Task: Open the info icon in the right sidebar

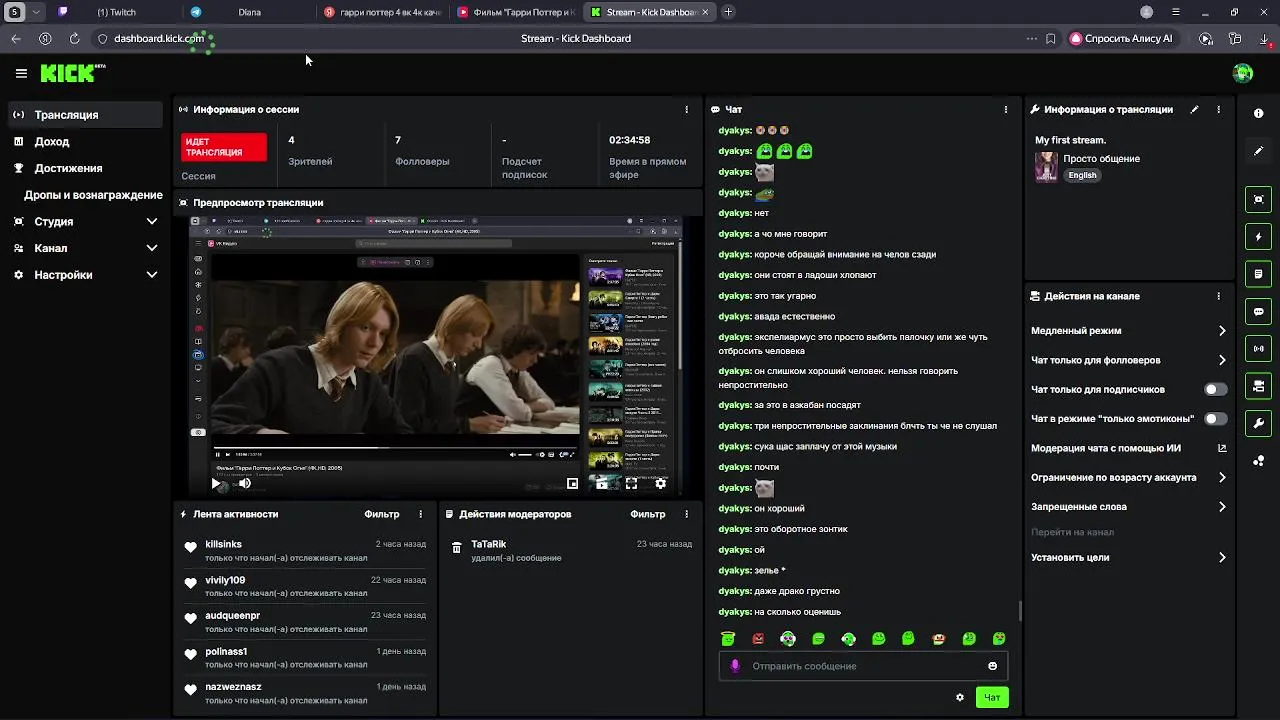Action: 1258,113
